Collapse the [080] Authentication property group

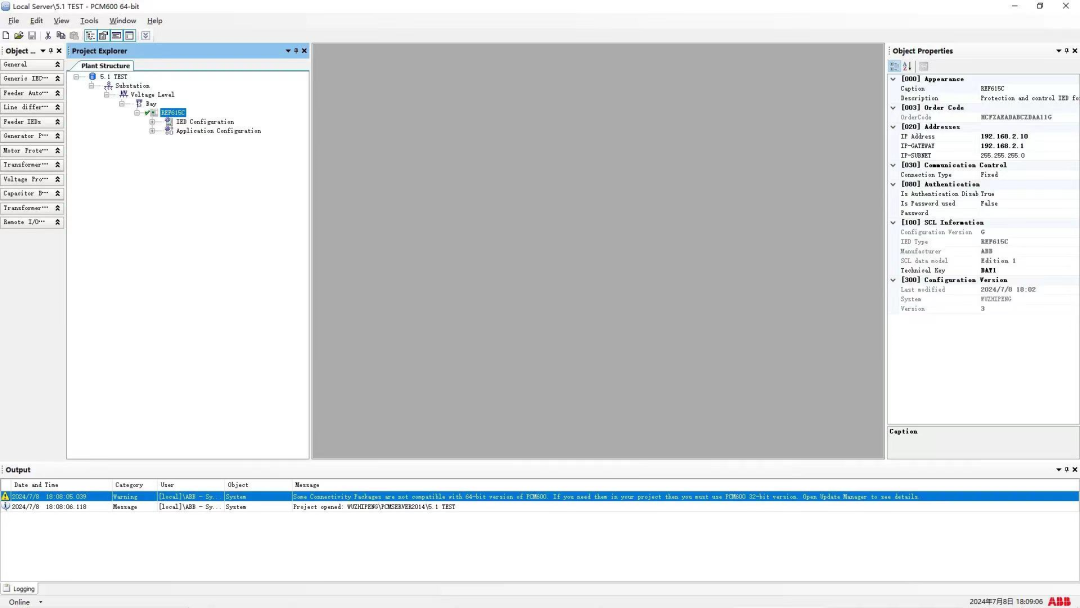click(x=893, y=185)
